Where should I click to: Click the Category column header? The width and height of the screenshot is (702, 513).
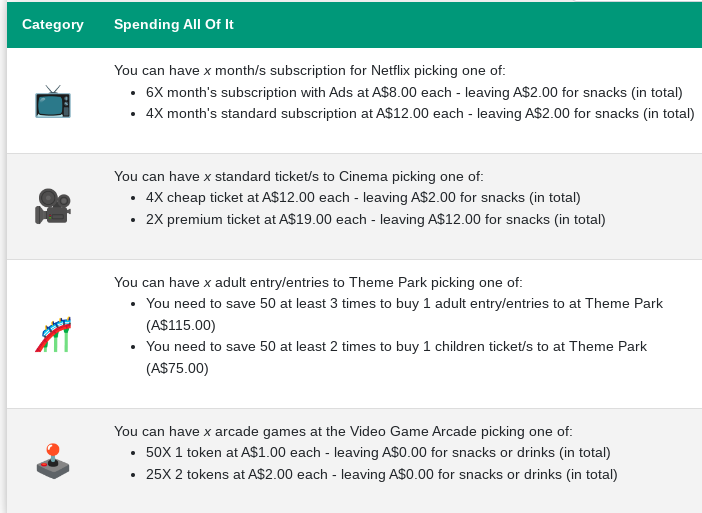tap(53, 24)
